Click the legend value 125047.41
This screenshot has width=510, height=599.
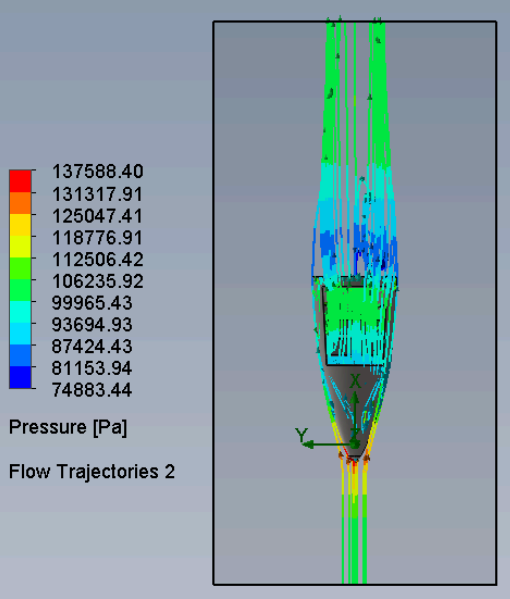97,216
